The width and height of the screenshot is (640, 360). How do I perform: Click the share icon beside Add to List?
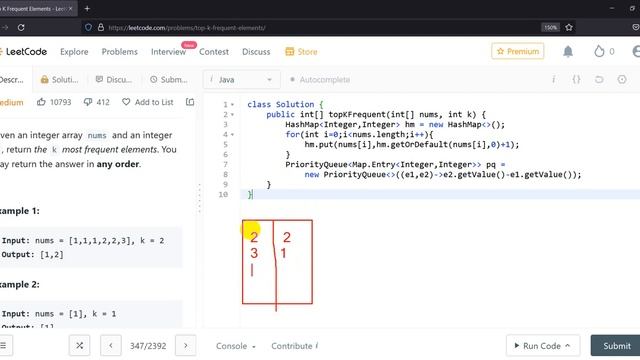tap(190, 102)
